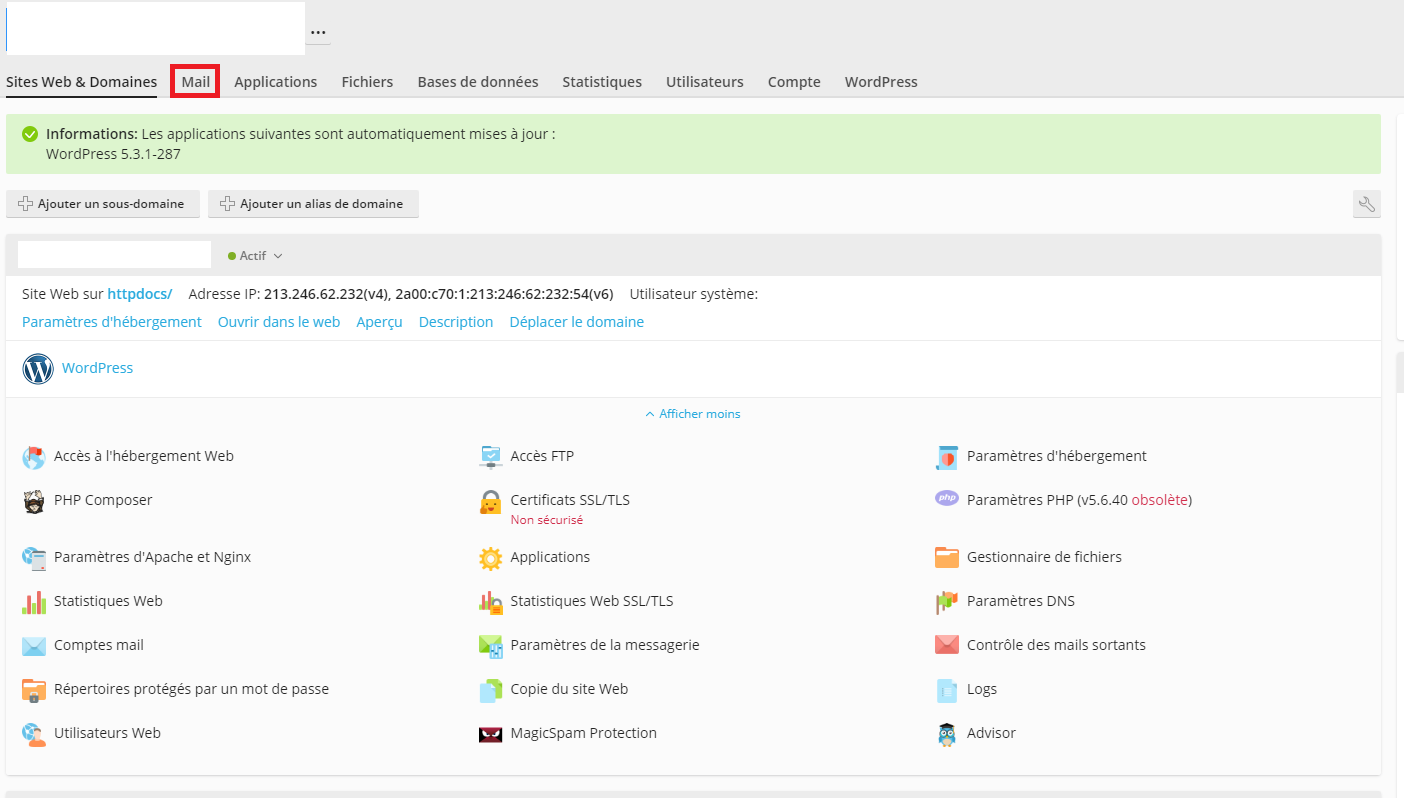This screenshot has height=798, width=1404.
Task: Click the PHP Composer icon
Action: (34, 502)
